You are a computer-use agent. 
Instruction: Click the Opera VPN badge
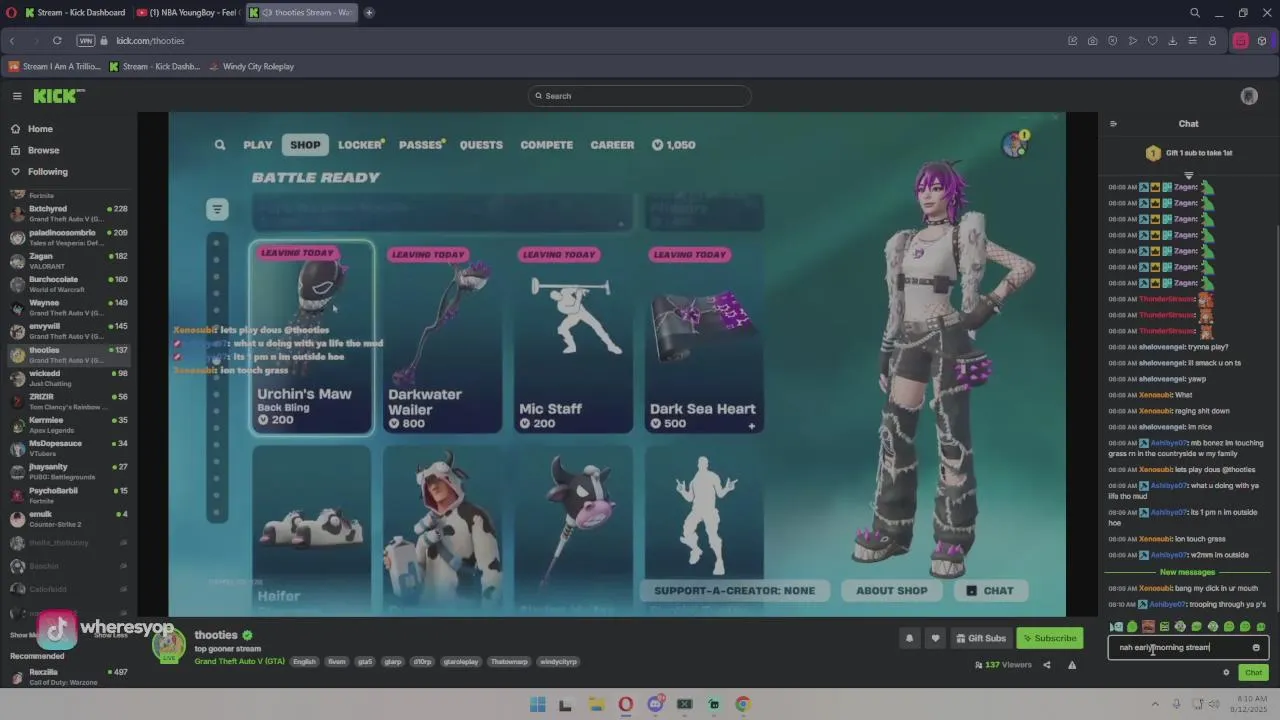[x=86, y=41]
